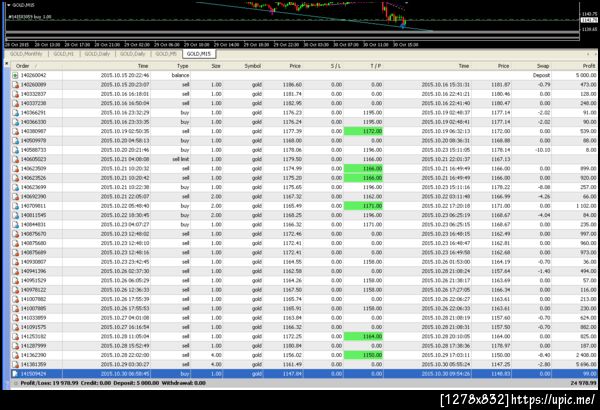This screenshot has width=600, height=410.
Task: Click the T / P column header
Action: [375, 66]
